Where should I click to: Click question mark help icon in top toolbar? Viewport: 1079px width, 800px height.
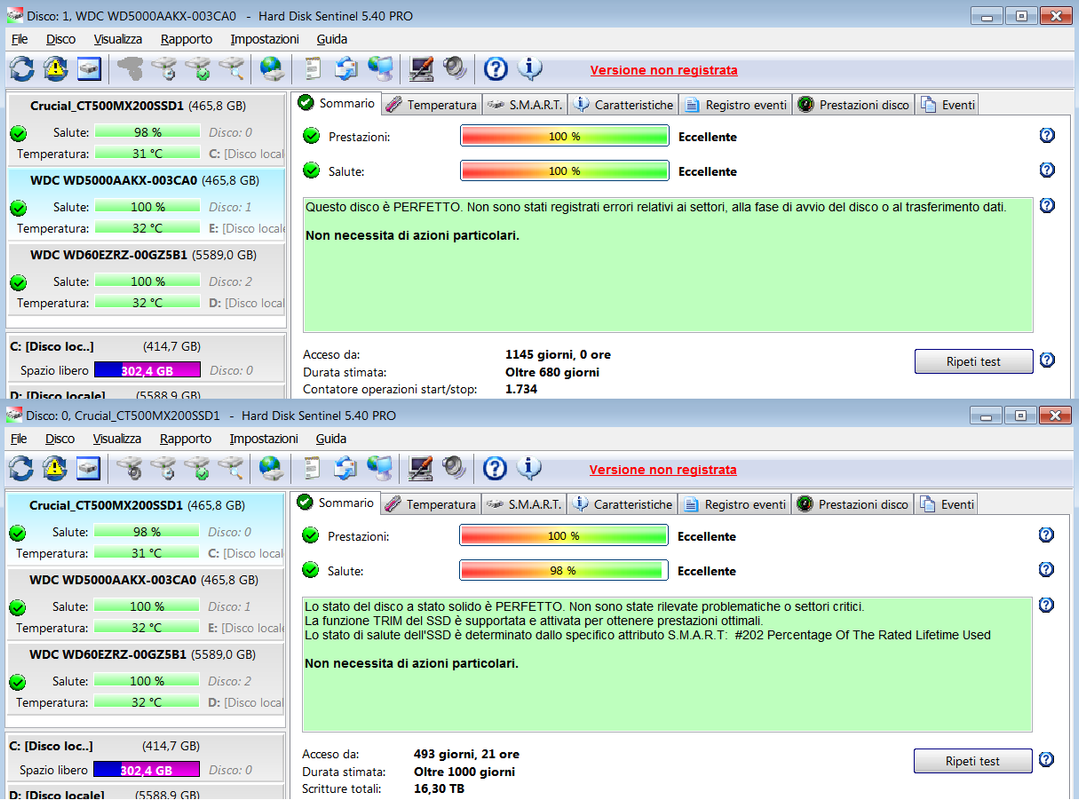pyautogui.click(x=495, y=69)
